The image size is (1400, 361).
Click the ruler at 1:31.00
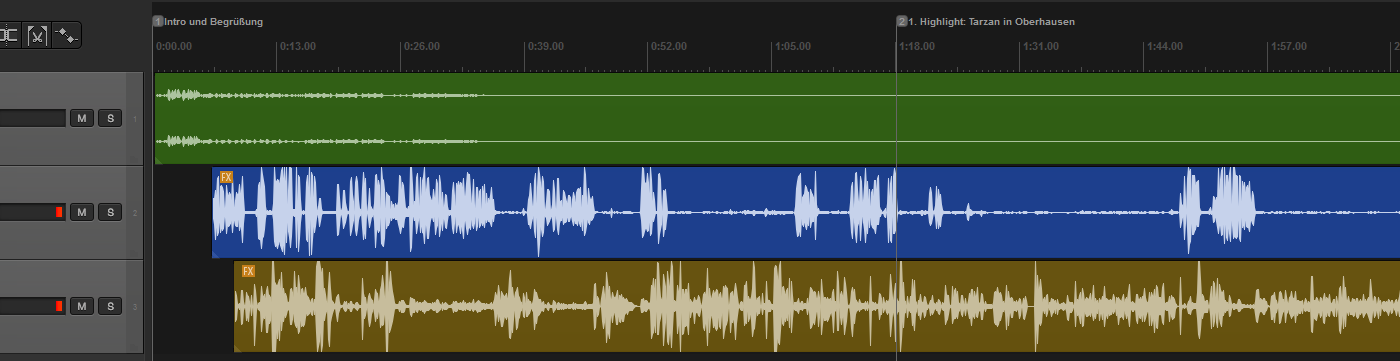[x=1040, y=46]
